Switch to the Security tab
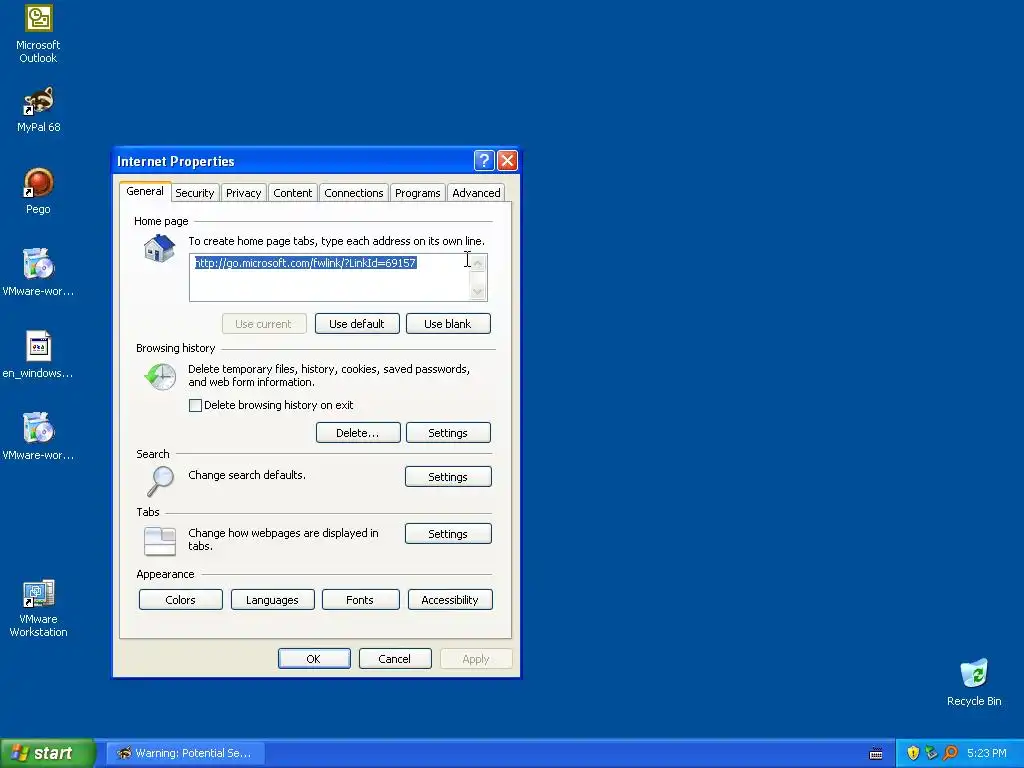Screen dimensions: 1024x768 [195, 193]
